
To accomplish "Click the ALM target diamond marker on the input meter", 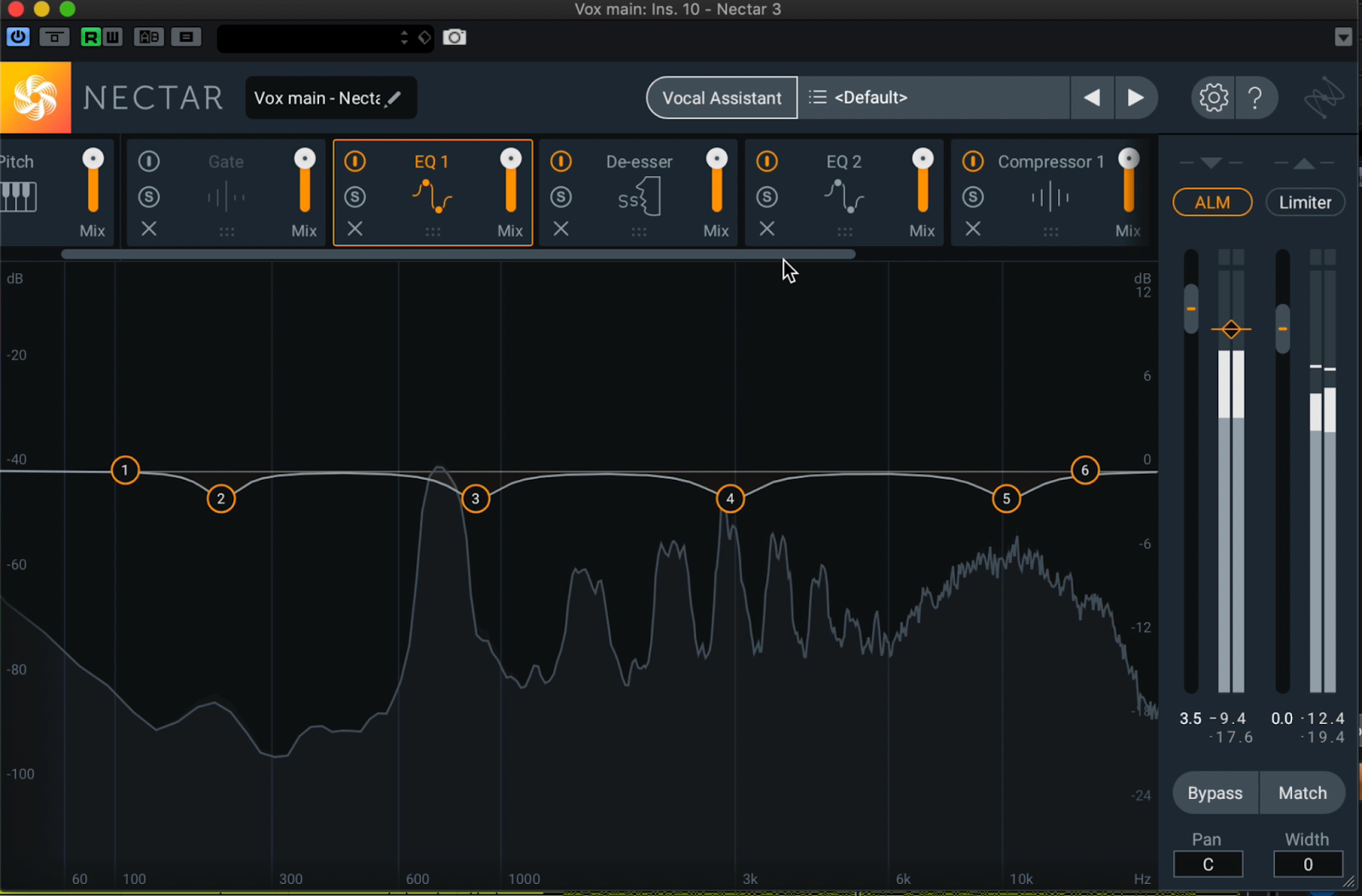I will point(1231,329).
